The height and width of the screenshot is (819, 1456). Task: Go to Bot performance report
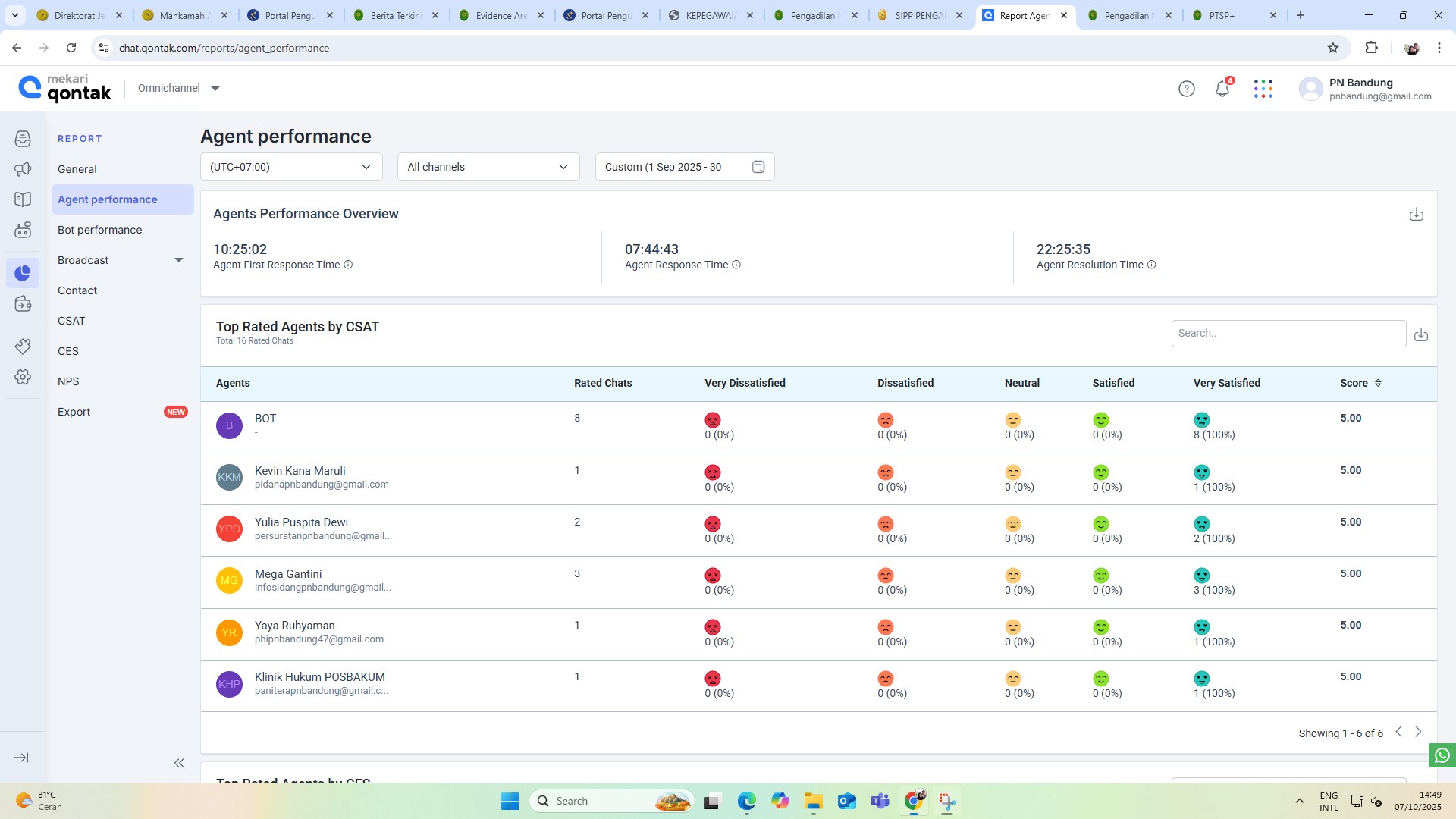(99, 230)
